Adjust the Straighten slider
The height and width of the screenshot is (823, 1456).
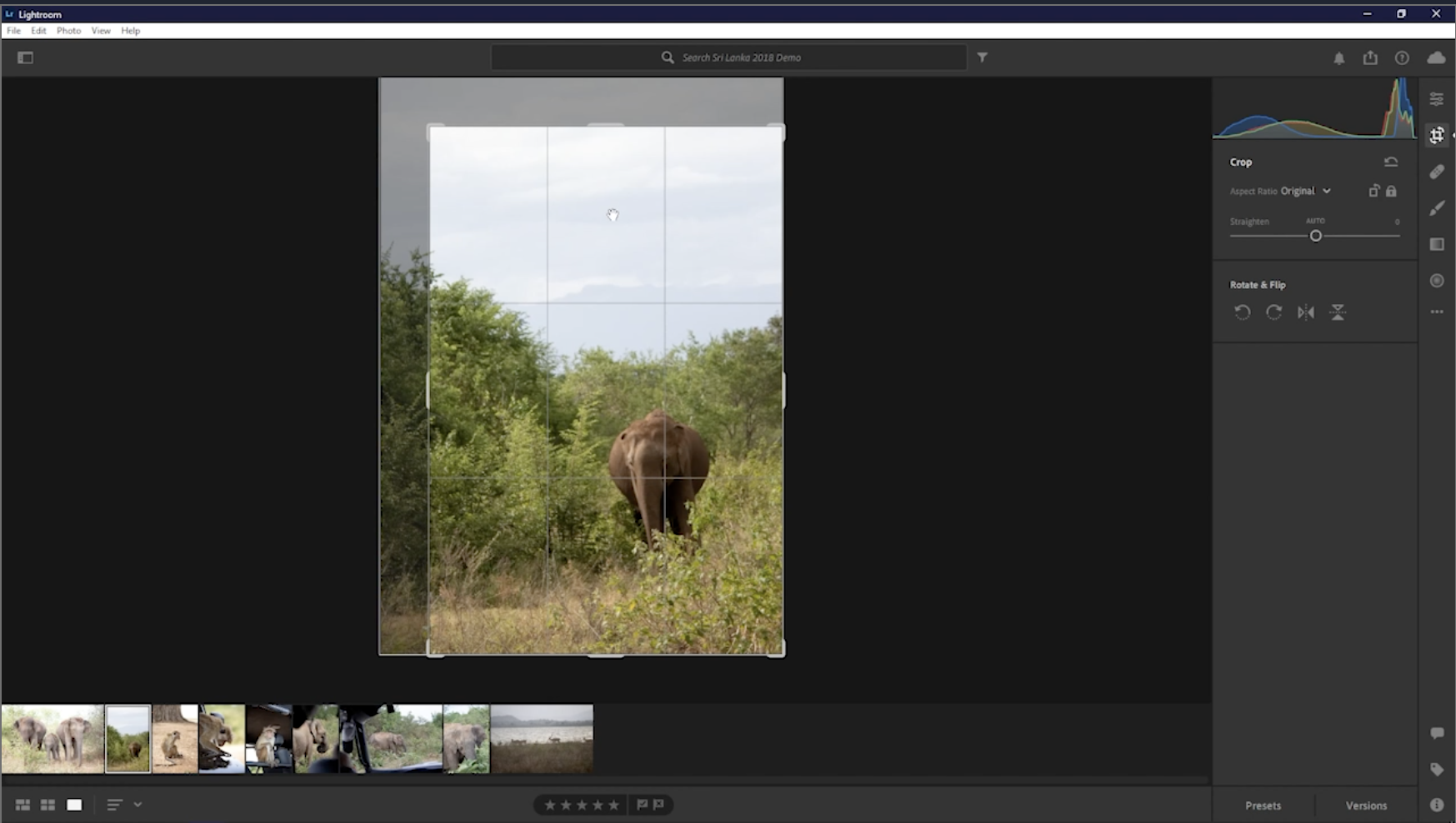coord(1316,236)
